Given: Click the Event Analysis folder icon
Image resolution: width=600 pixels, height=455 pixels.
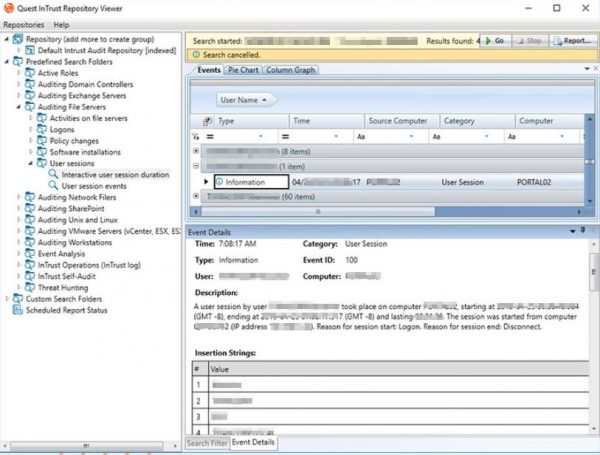Looking at the screenshot, I should click(29, 253).
